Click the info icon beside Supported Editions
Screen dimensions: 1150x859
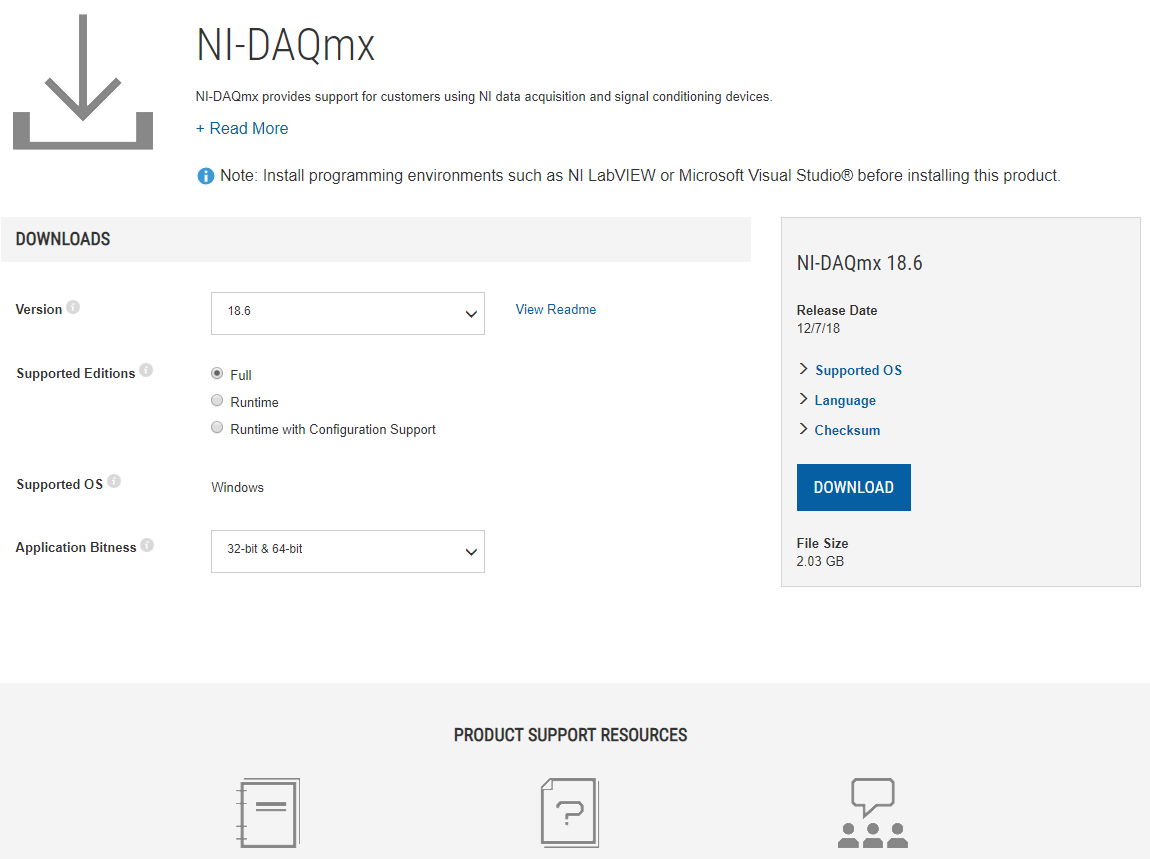[x=146, y=371]
